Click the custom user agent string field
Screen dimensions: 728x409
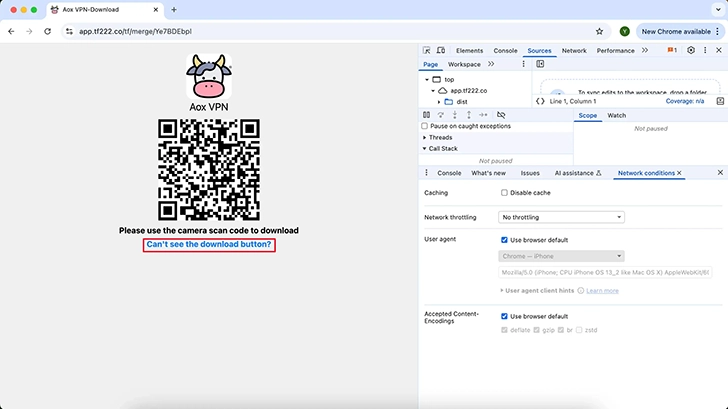point(605,273)
